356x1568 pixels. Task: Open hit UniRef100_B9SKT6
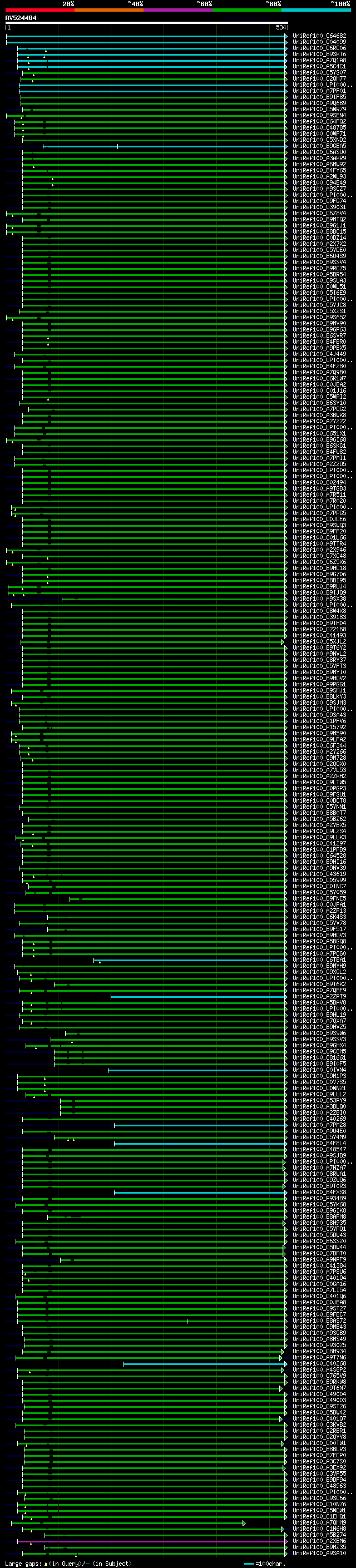pyautogui.click(x=319, y=54)
